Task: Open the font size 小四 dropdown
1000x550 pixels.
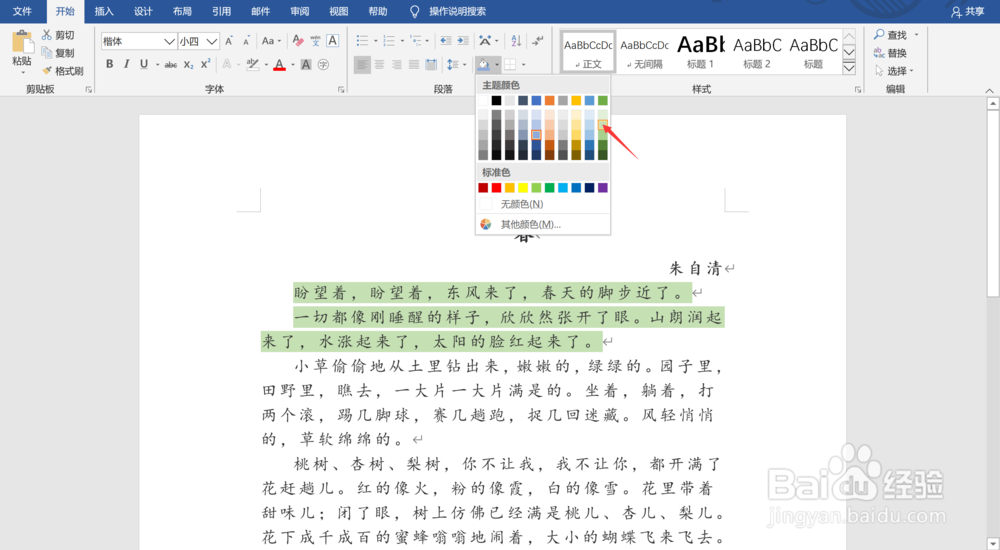Action: coord(212,41)
